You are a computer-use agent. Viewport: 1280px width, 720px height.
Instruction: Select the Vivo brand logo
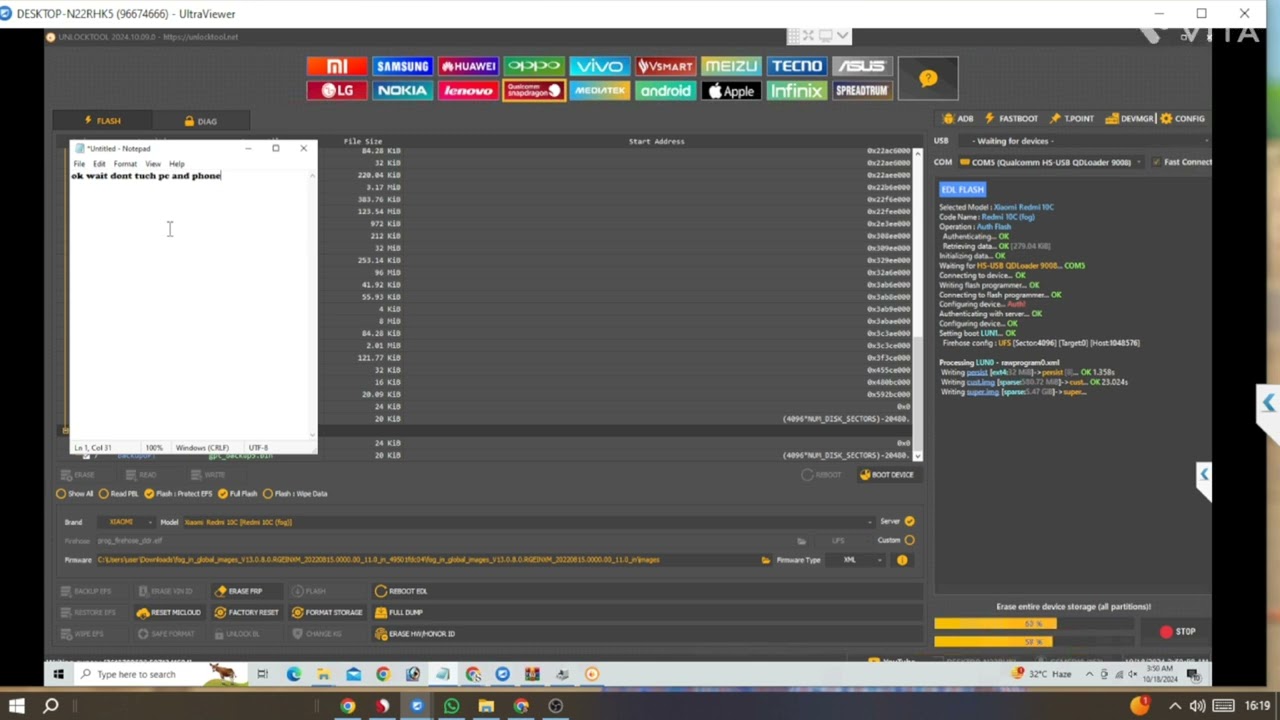point(599,66)
